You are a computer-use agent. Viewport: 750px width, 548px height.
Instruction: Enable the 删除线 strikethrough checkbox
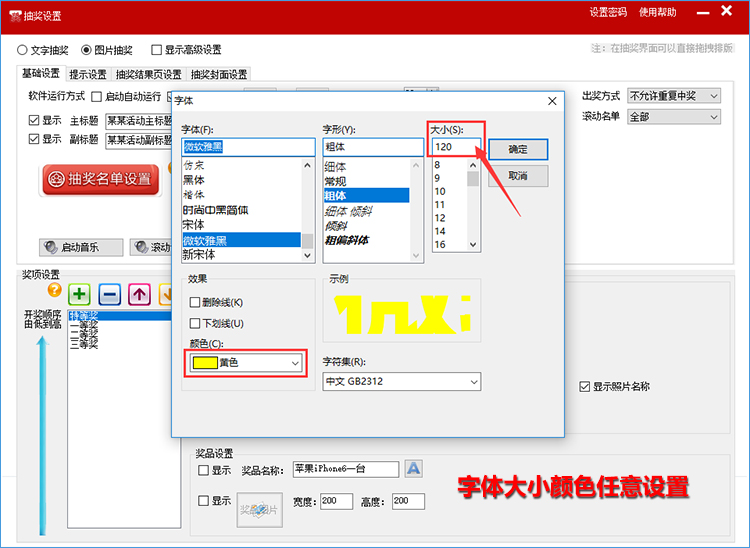(x=195, y=303)
